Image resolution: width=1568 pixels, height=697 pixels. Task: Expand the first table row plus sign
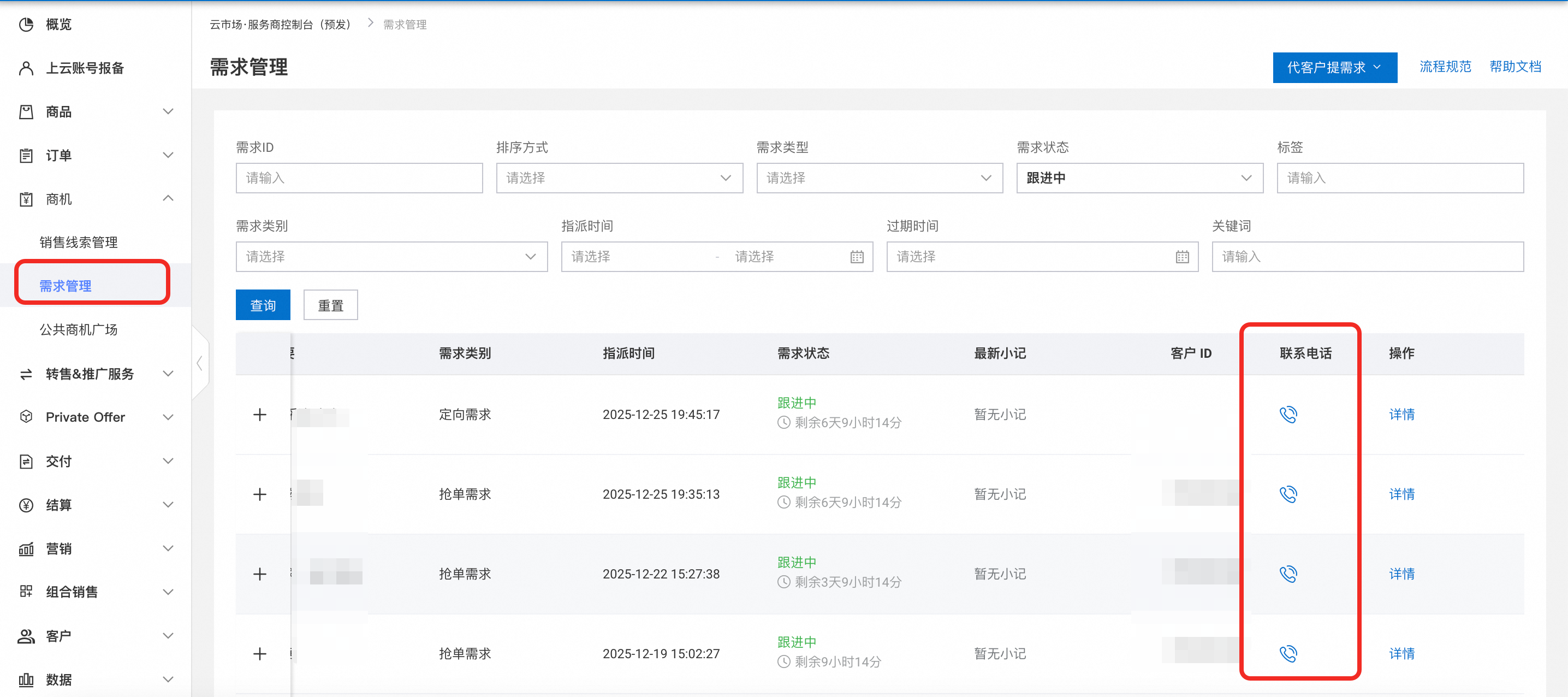click(260, 415)
